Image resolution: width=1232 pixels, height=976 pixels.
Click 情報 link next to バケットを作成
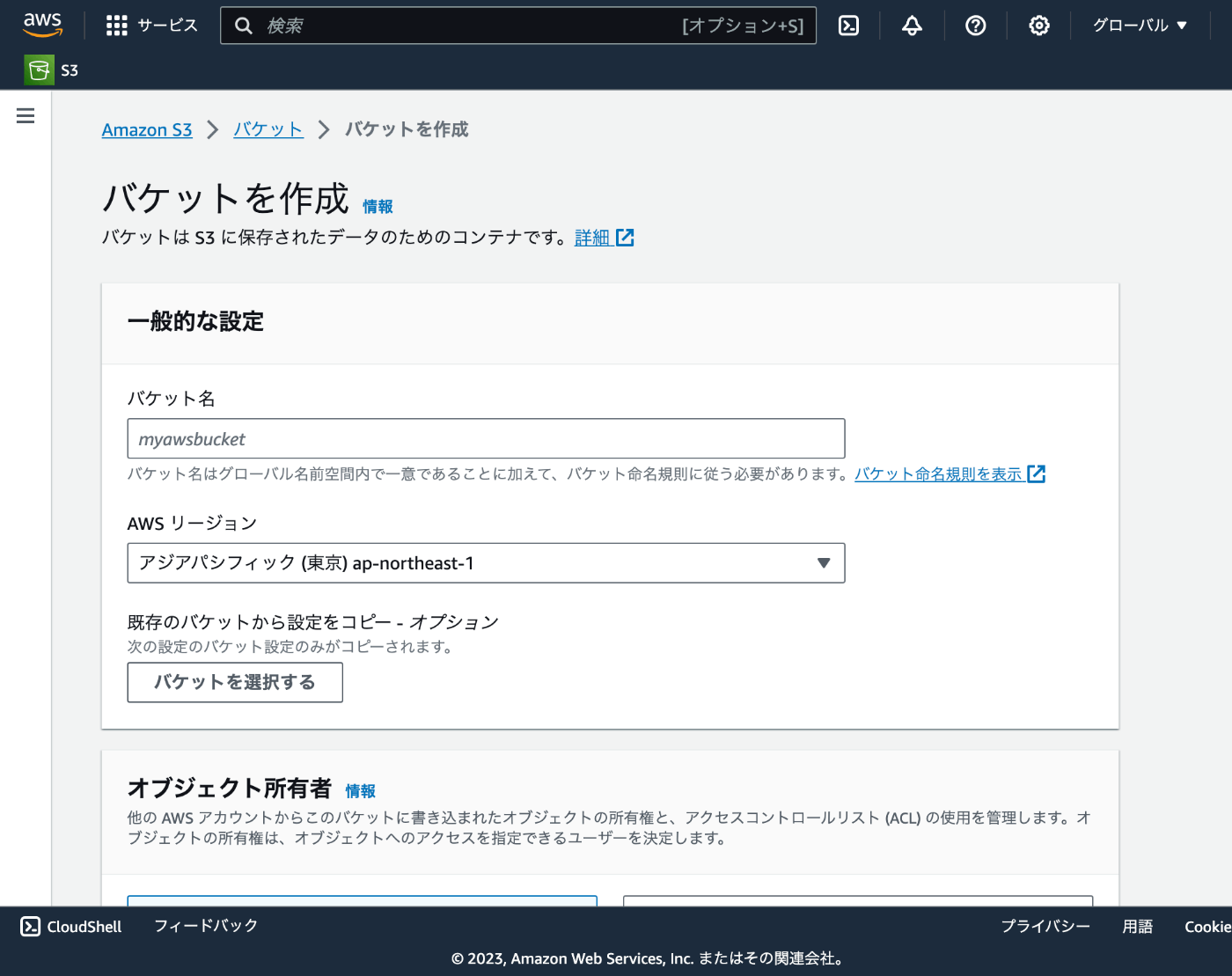378,206
